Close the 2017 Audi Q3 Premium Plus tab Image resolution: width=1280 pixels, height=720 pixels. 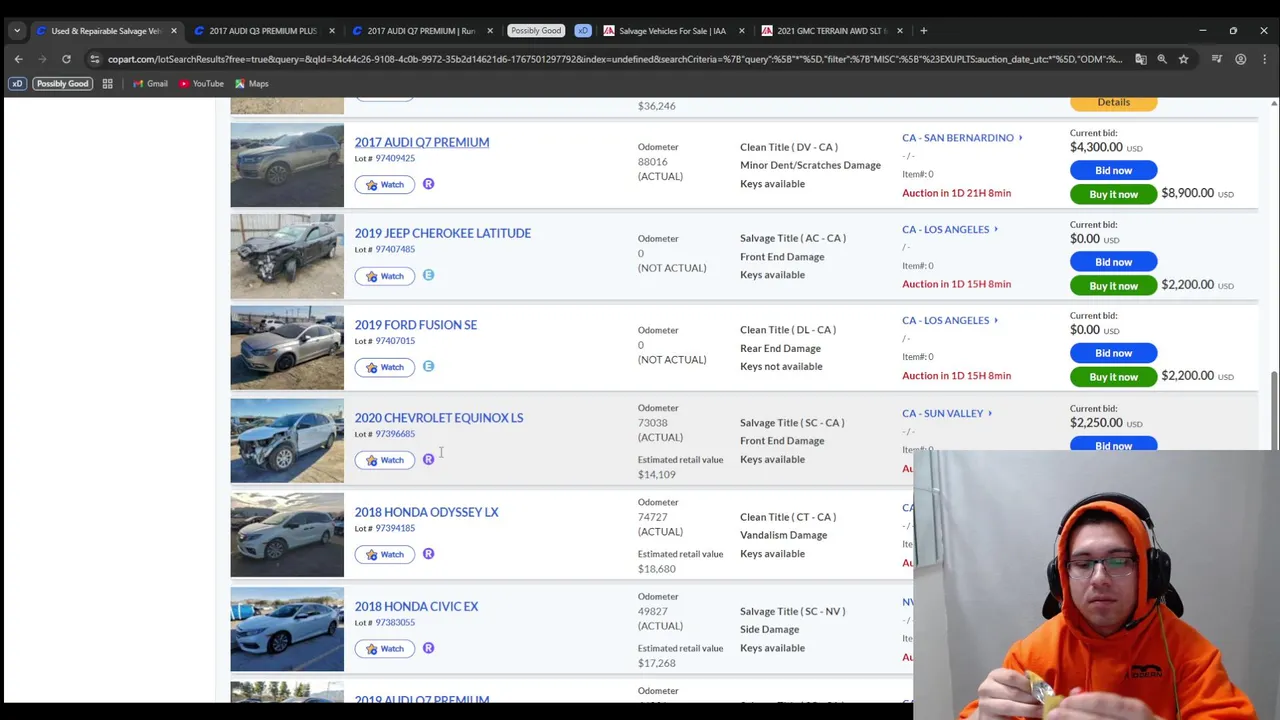pyautogui.click(x=332, y=31)
